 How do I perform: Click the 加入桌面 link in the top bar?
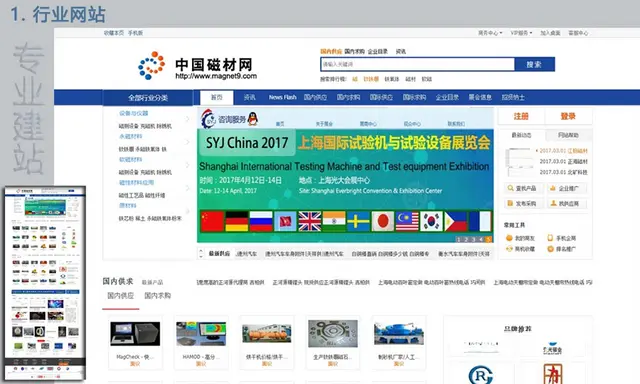pyautogui.click(x=550, y=33)
